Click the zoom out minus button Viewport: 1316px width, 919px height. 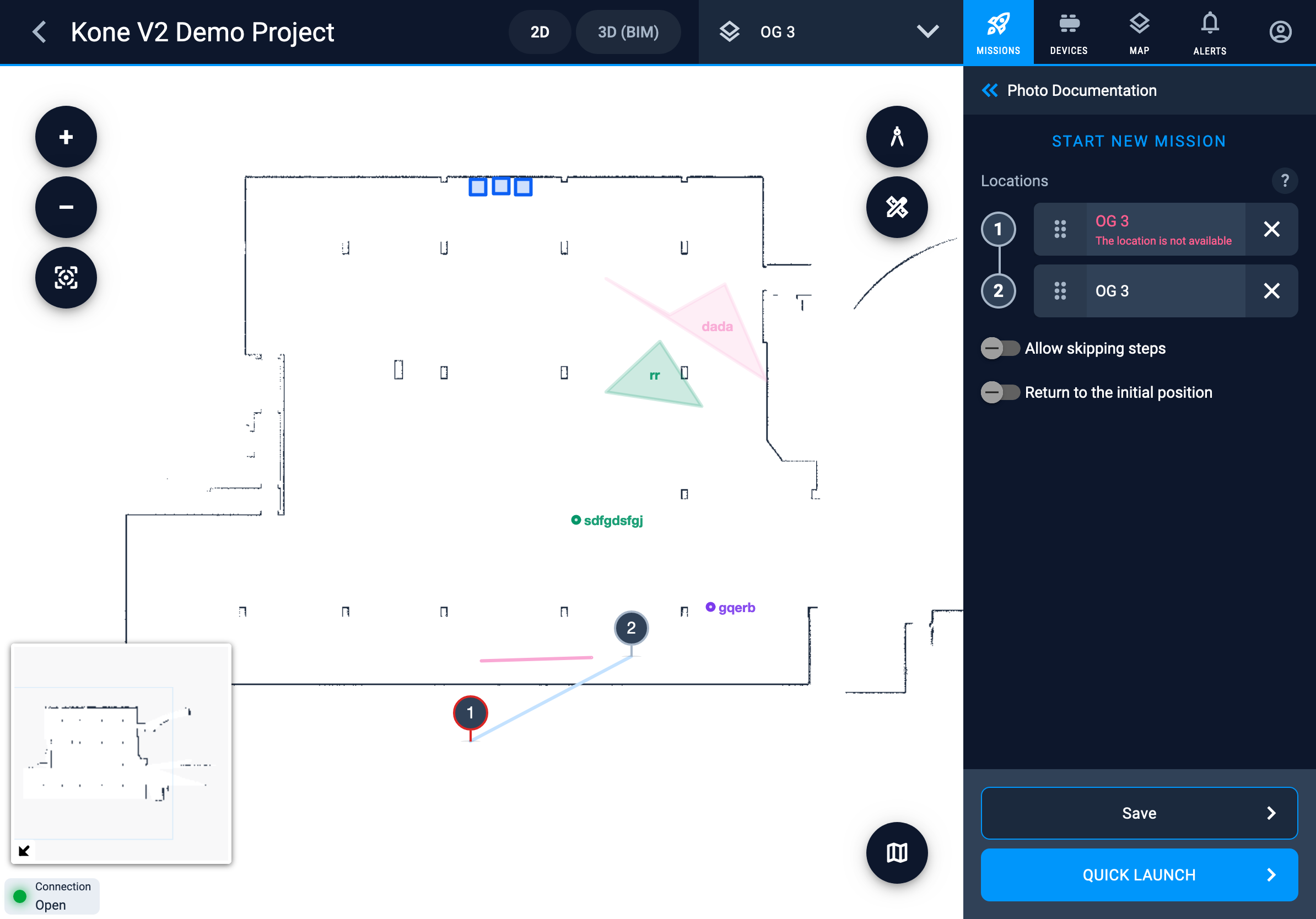pyautogui.click(x=66, y=207)
